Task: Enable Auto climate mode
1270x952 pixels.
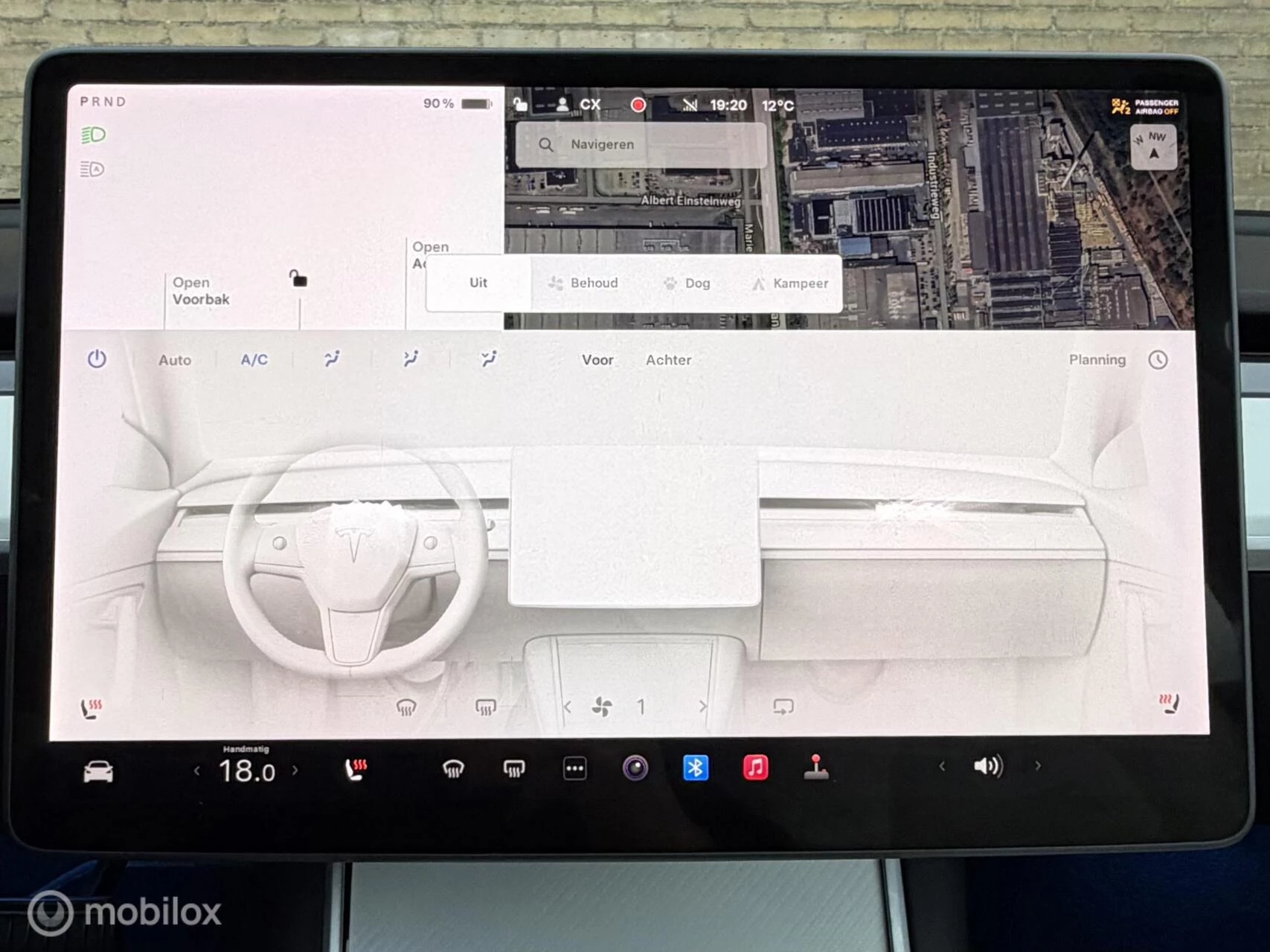Action: [175, 360]
